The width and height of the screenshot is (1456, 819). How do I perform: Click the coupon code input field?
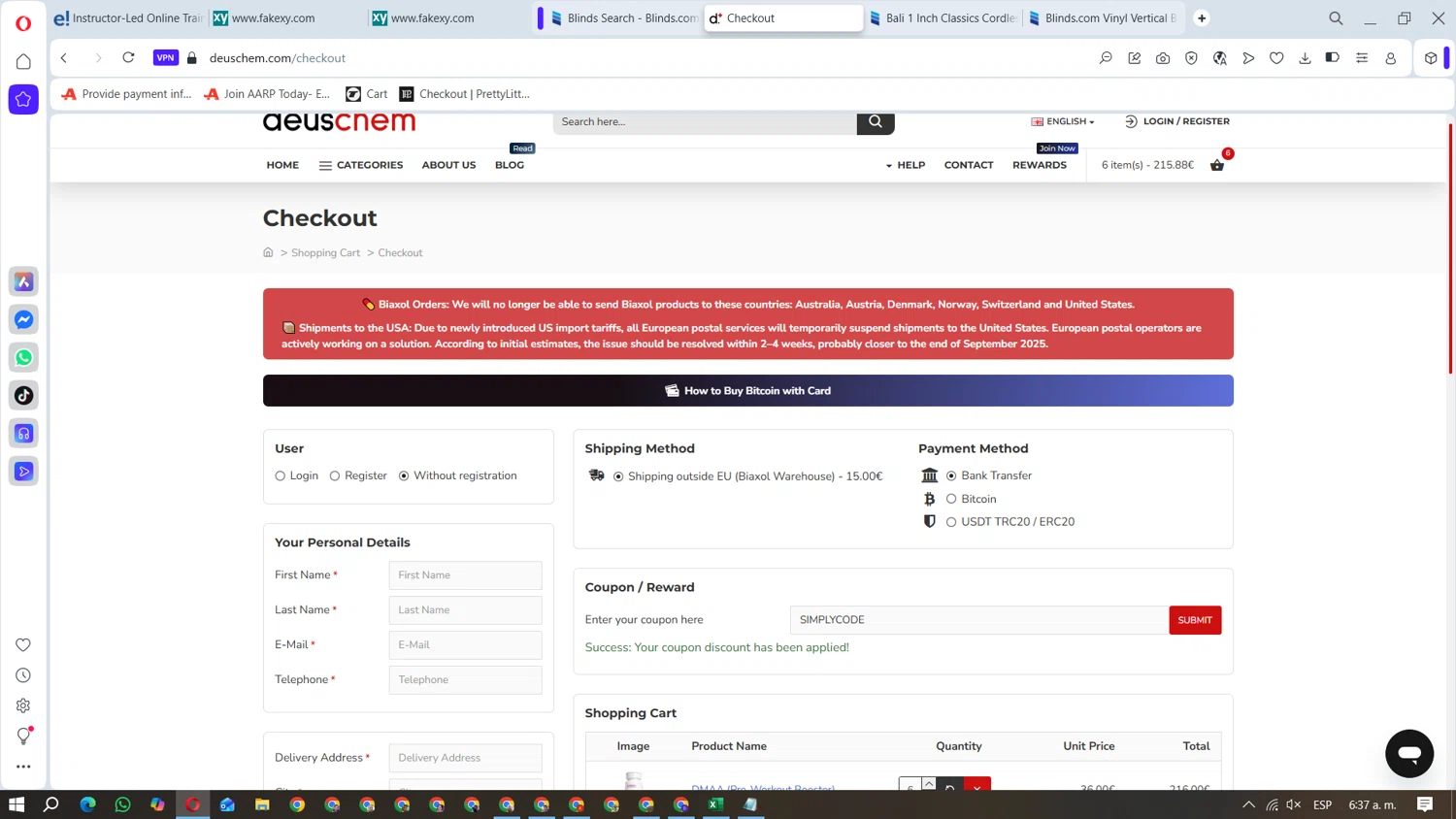979,620
